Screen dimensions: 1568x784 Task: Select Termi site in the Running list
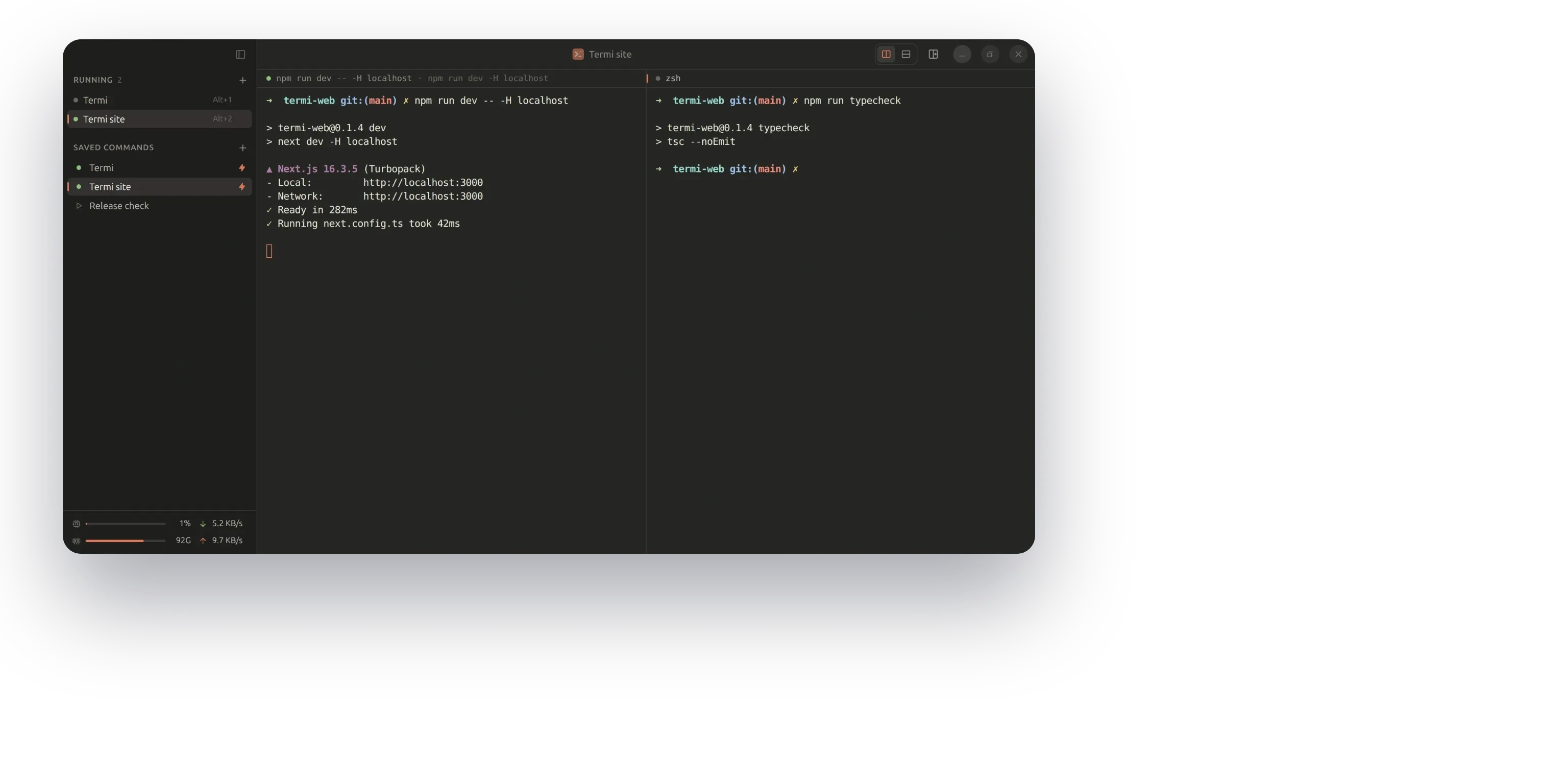(159, 119)
